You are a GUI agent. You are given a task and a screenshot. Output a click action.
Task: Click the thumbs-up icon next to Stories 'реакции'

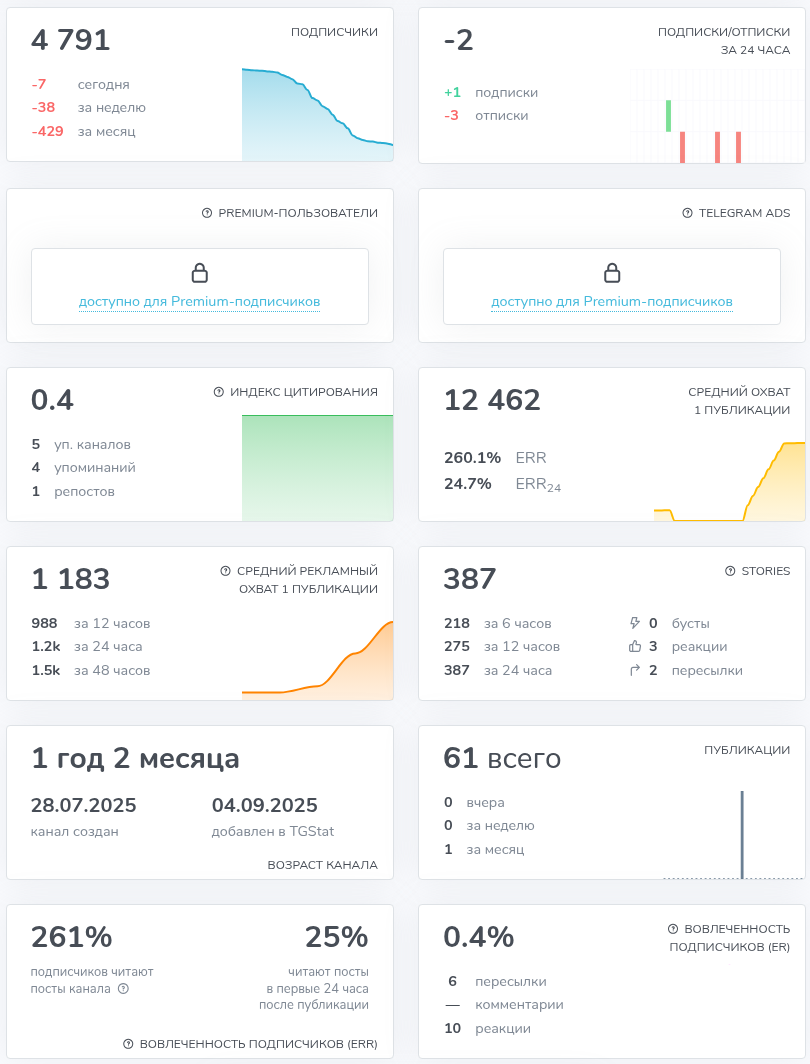pyautogui.click(x=635, y=646)
